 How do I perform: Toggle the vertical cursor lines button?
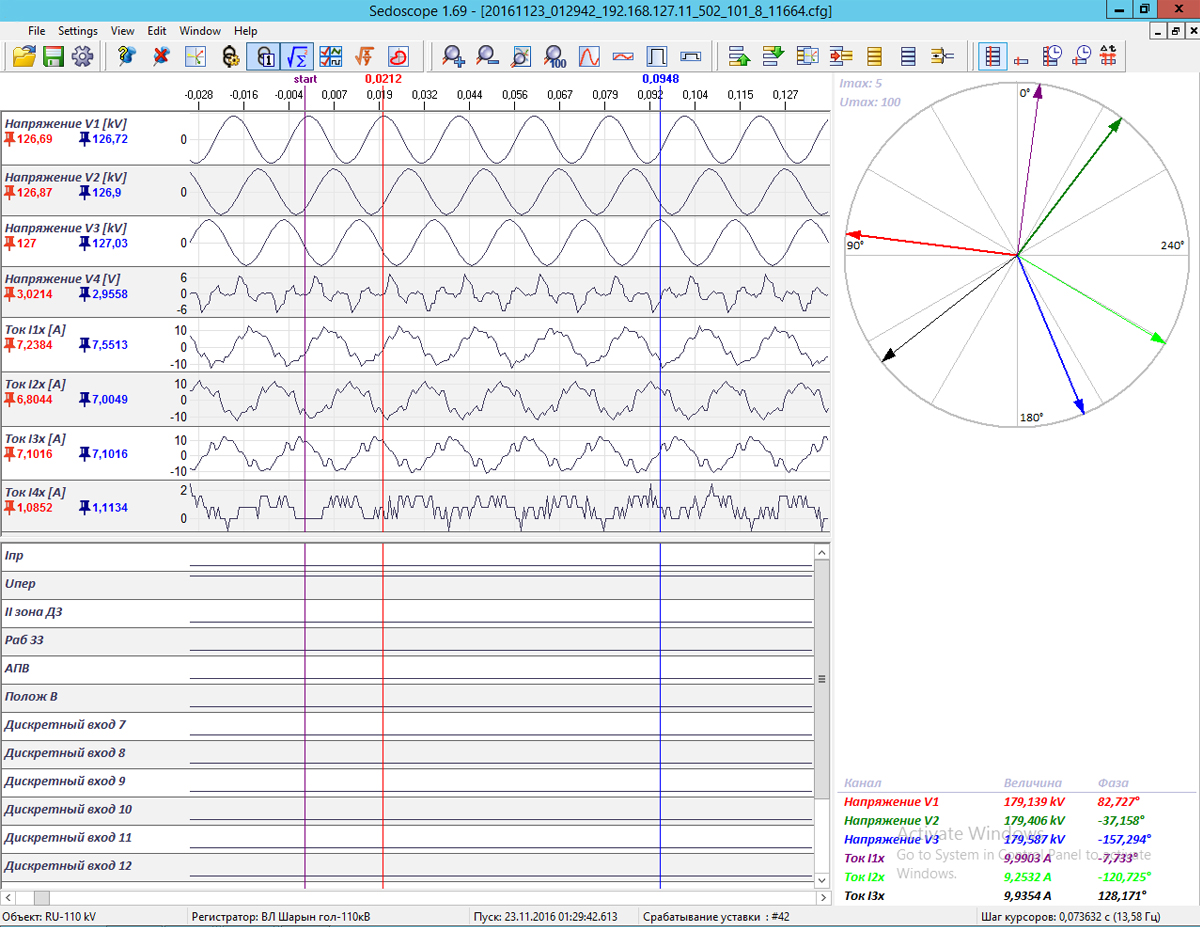[991, 56]
